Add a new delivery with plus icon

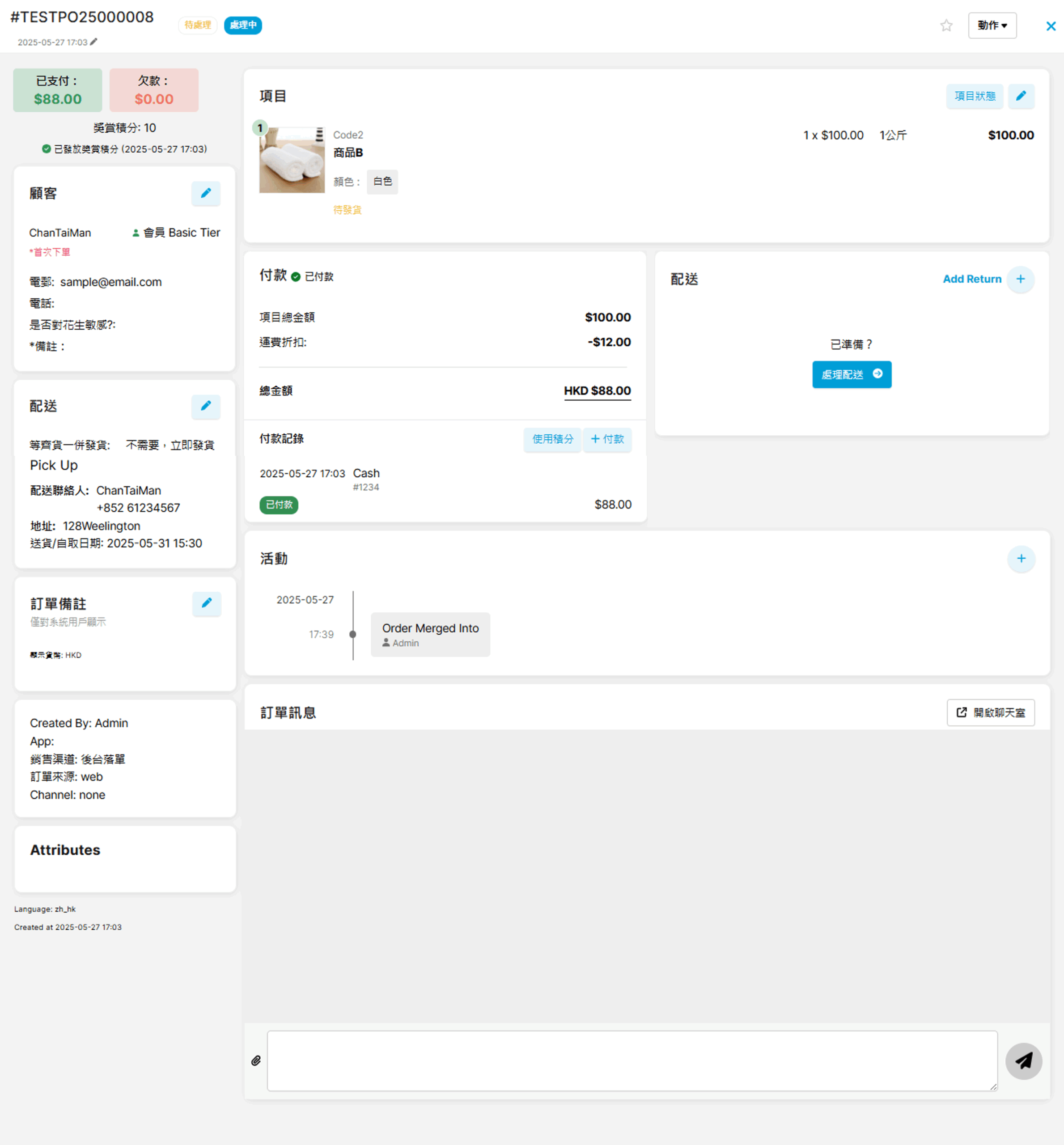1020,279
